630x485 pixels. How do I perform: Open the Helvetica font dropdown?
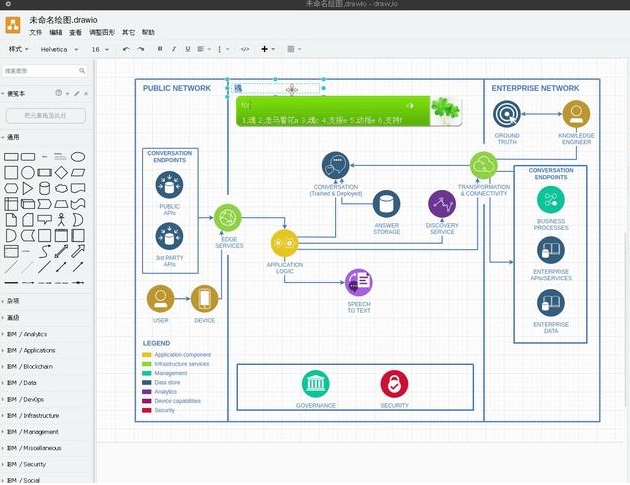59,49
